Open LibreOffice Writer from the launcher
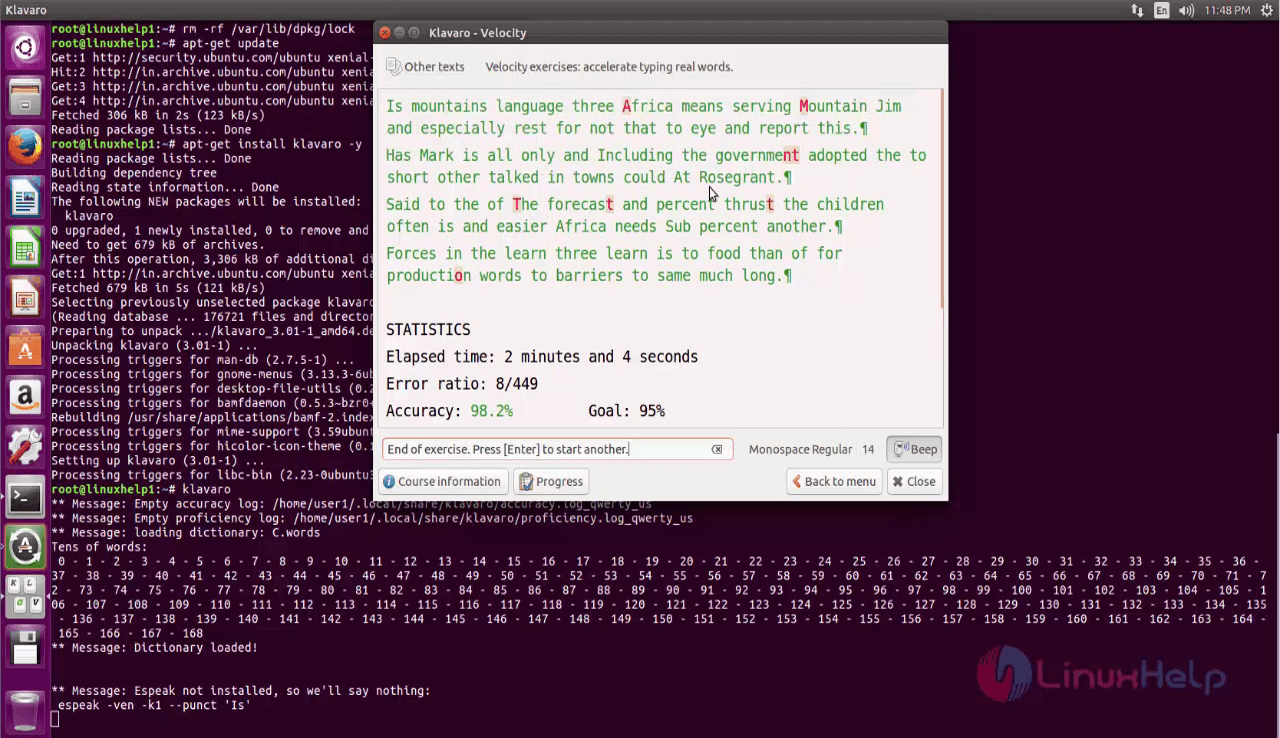This screenshot has height=738, width=1280. (25, 197)
